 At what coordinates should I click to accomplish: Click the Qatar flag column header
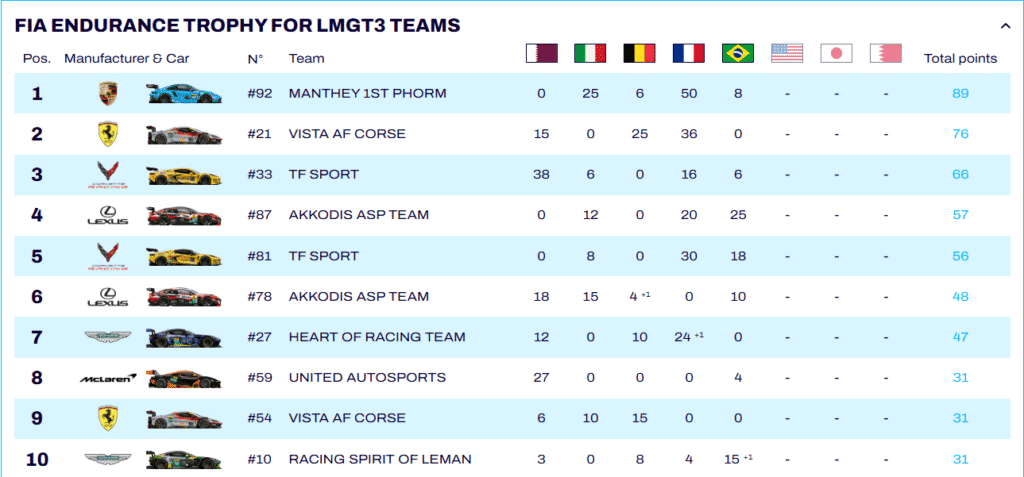click(542, 54)
